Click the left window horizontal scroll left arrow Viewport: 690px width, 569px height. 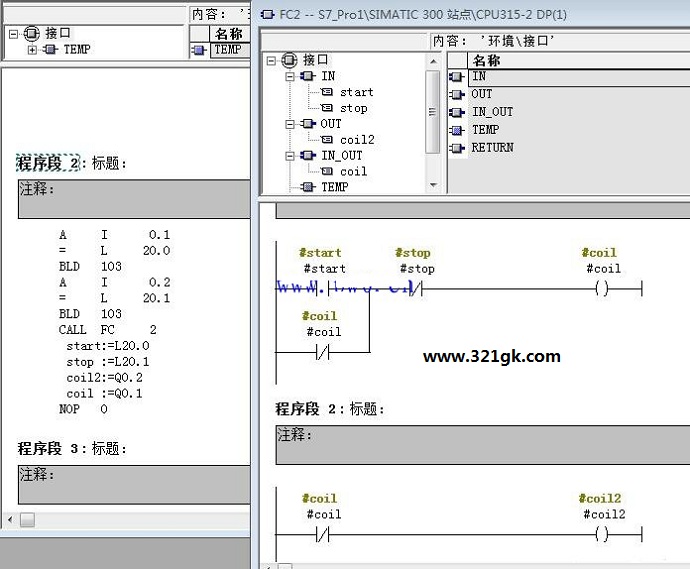pos(10,520)
